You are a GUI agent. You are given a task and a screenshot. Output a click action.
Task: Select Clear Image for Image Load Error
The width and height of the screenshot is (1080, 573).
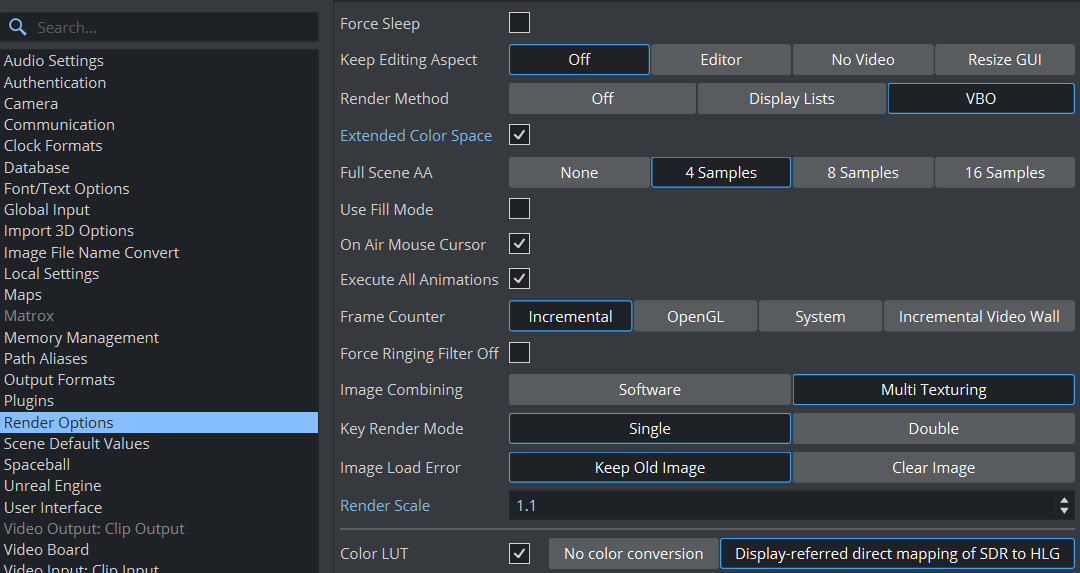tap(933, 468)
